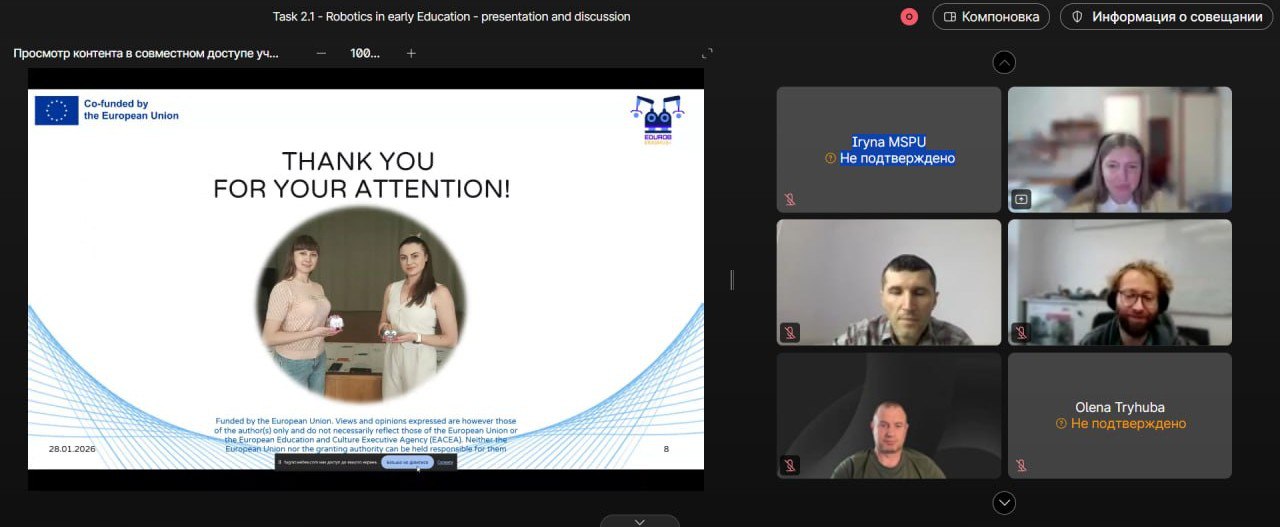Image resolution: width=1280 pixels, height=527 pixels.
Task: Click blue button in screen-sharing notification bar
Action: [405, 462]
